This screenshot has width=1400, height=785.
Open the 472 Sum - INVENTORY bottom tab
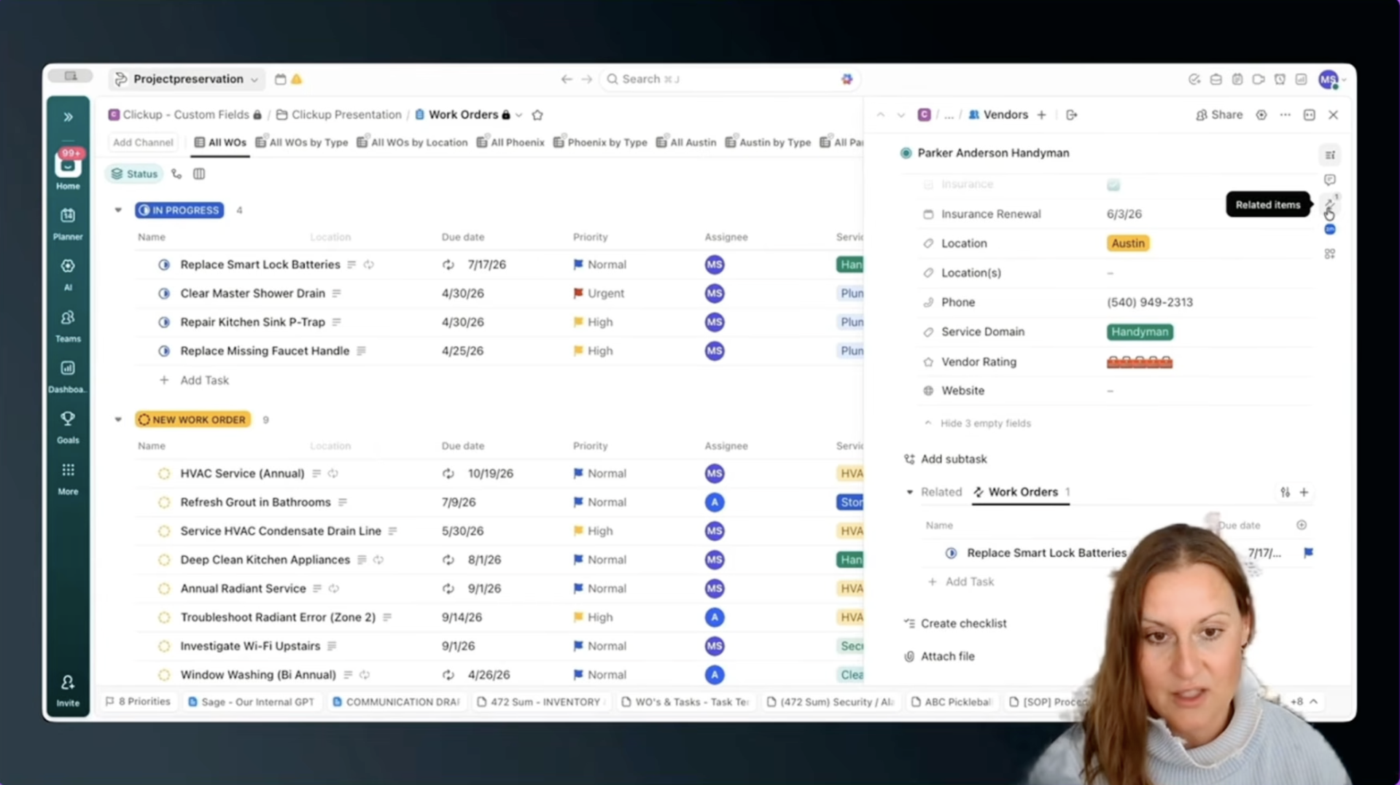coord(541,701)
